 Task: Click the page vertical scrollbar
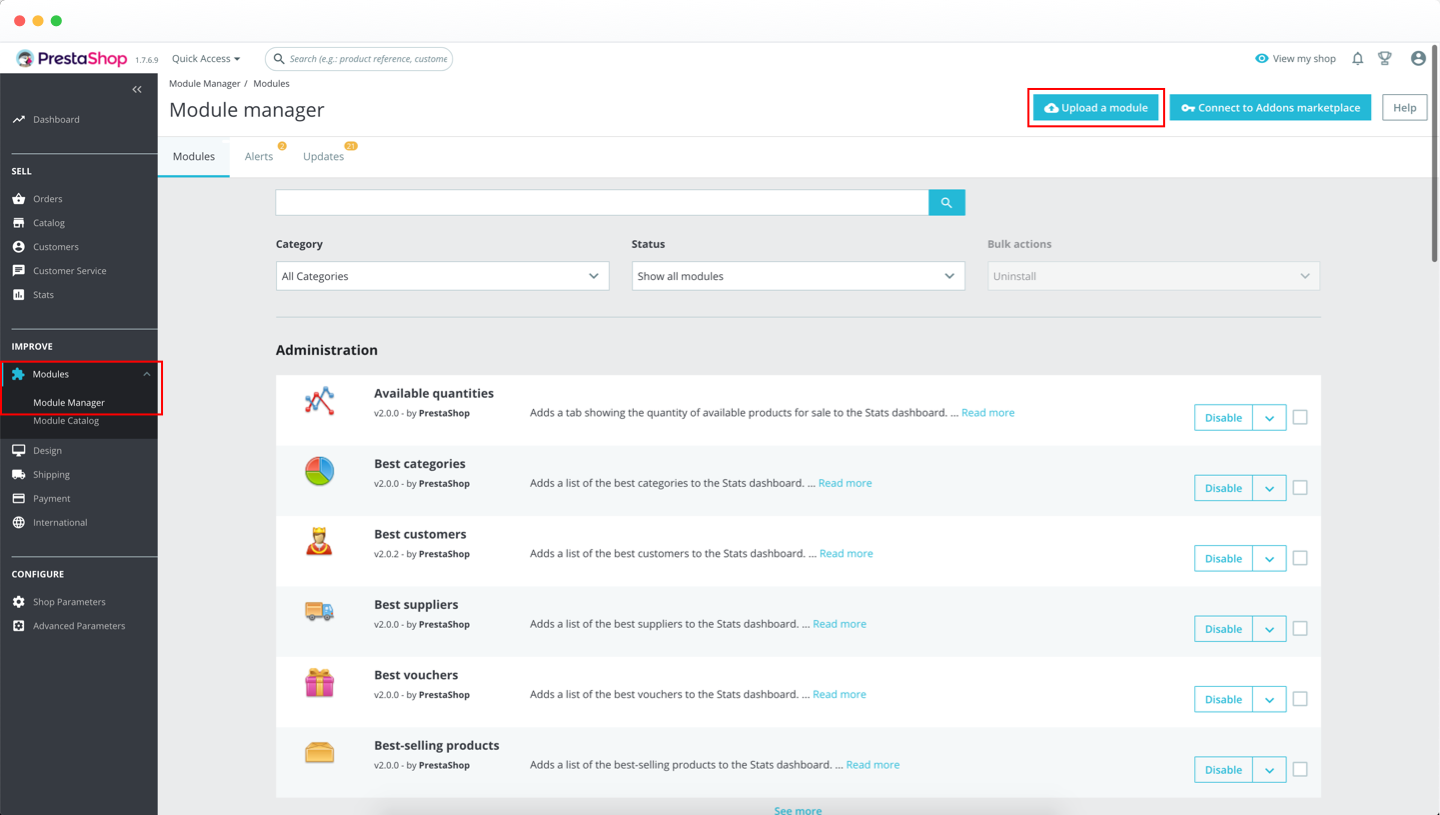pyautogui.click(x=1435, y=152)
